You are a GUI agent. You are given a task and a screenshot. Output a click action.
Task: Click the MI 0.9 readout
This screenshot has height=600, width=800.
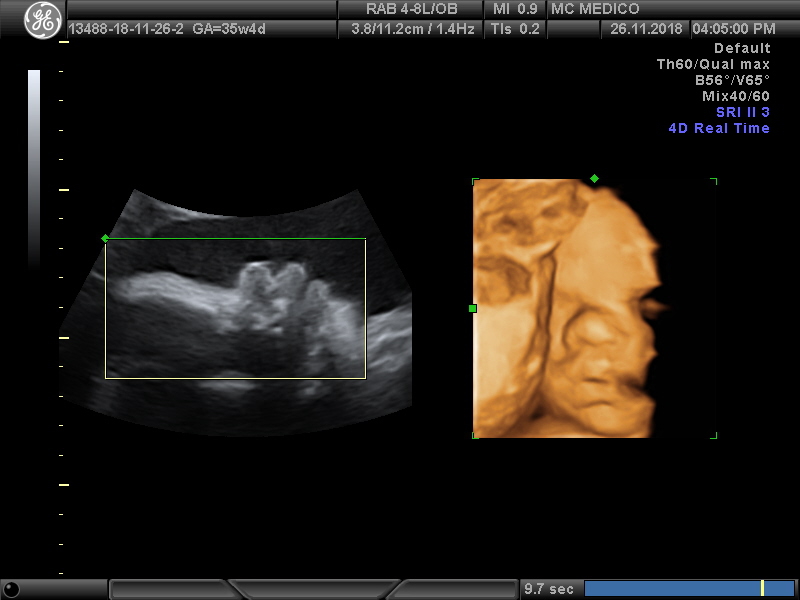(515, 9)
